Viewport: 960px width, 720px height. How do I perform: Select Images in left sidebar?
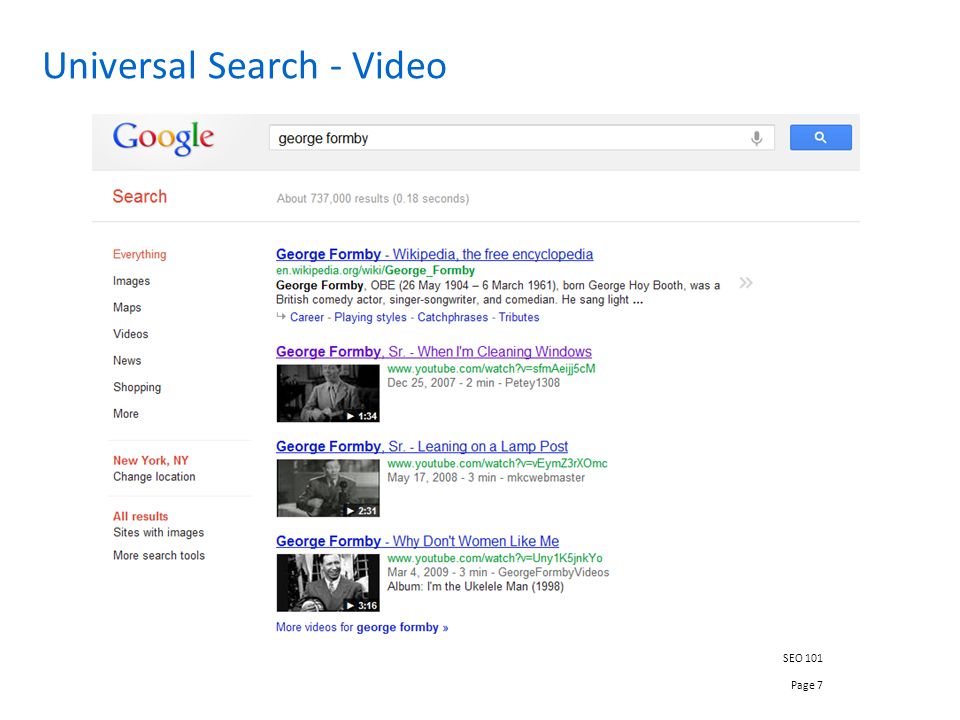pos(131,281)
